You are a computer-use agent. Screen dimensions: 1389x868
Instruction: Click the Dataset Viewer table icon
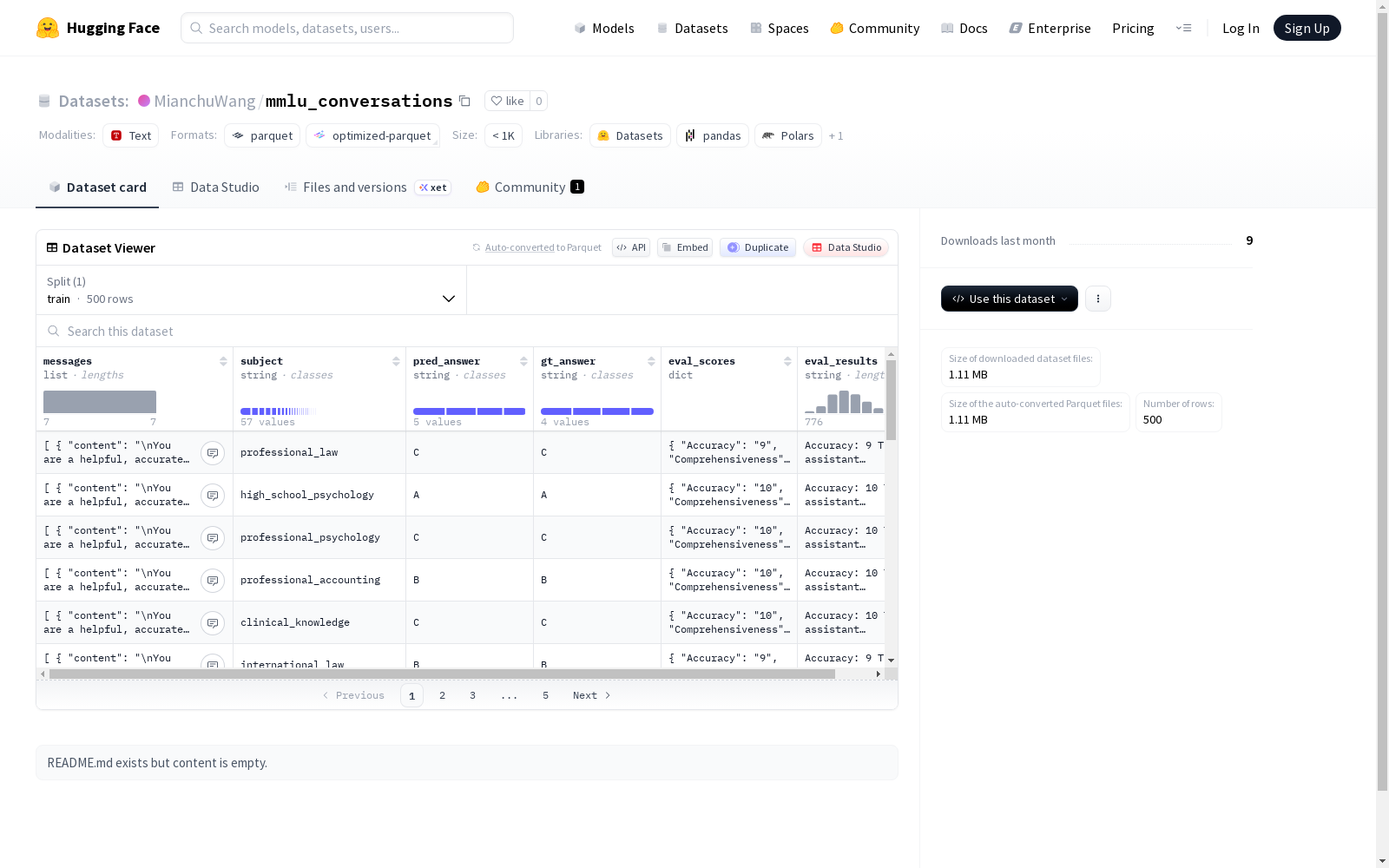pyautogui.click(x=52, y=247)
